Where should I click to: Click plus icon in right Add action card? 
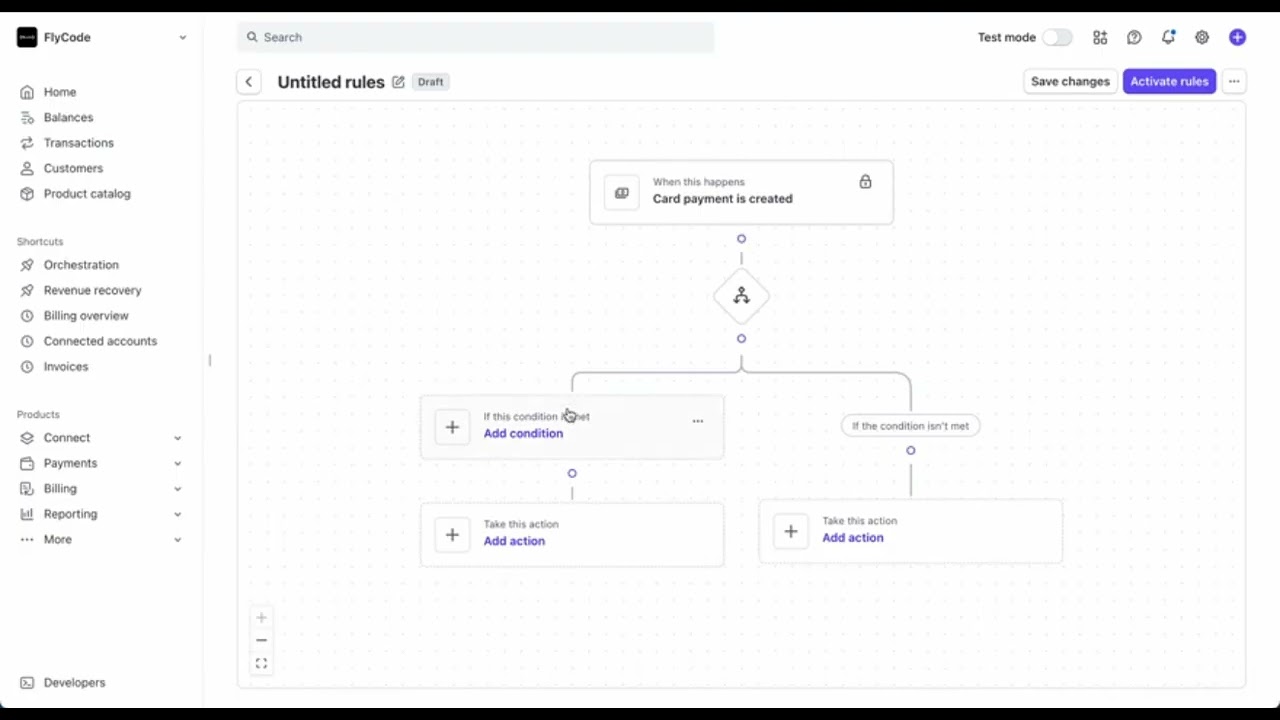click(x=791, y=532)
